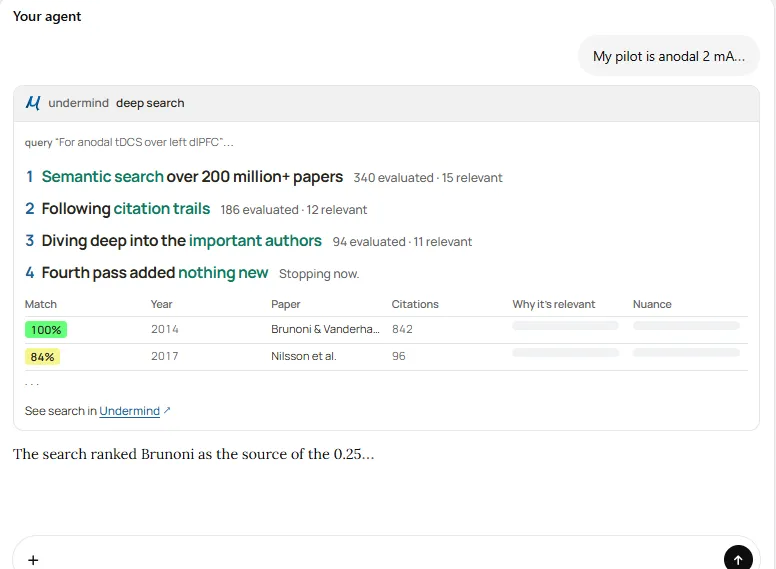The height and width of the screenshot is (569, 776).
Task: Click the Undermind logo icon
Action: pos(33,103)
